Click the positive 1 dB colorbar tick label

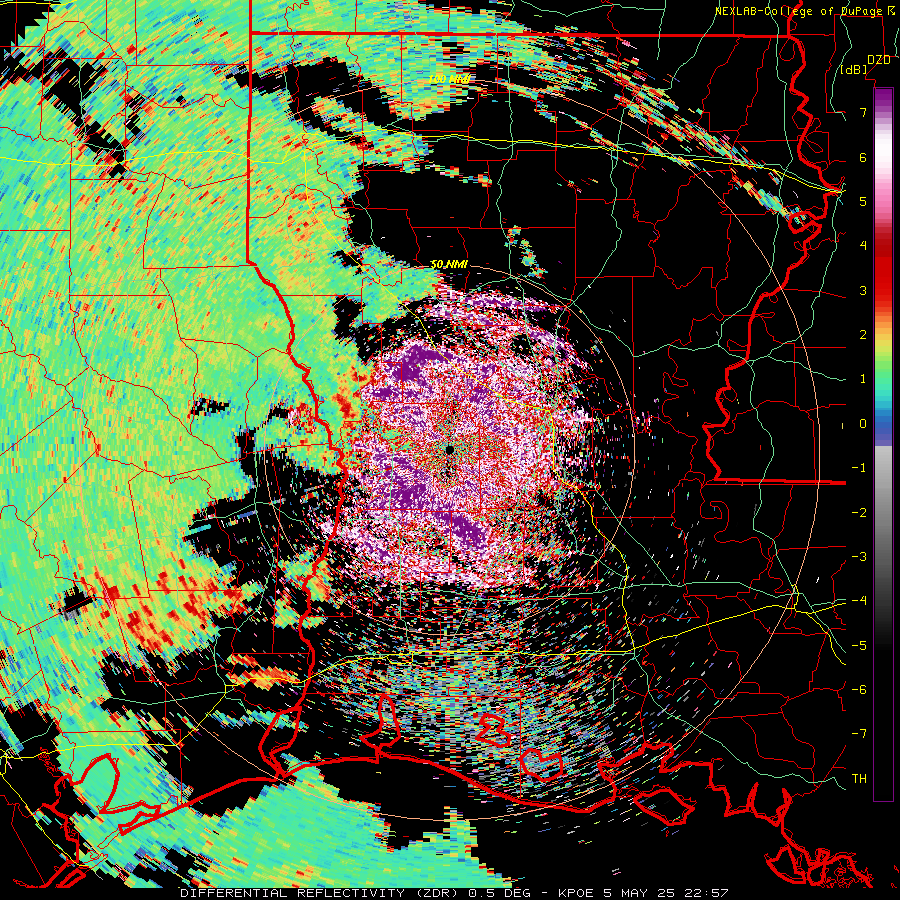863,379
